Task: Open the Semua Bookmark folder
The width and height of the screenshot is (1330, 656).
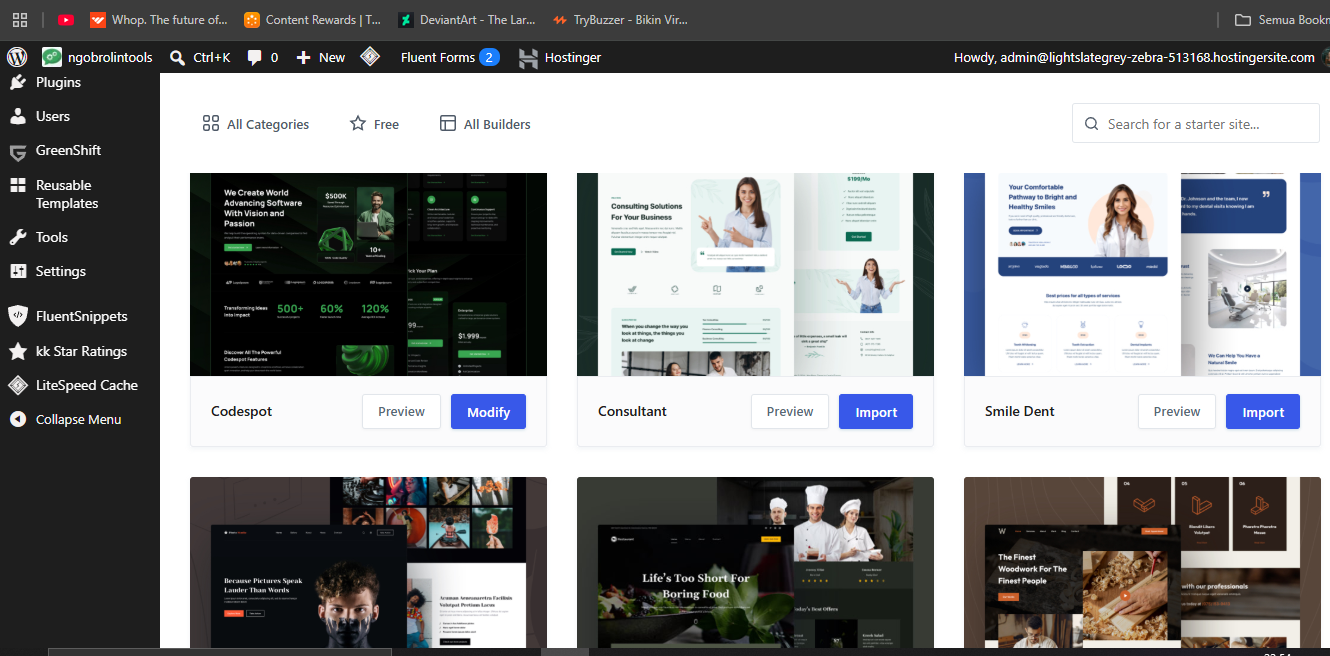Action: (x=1282, y=19)
